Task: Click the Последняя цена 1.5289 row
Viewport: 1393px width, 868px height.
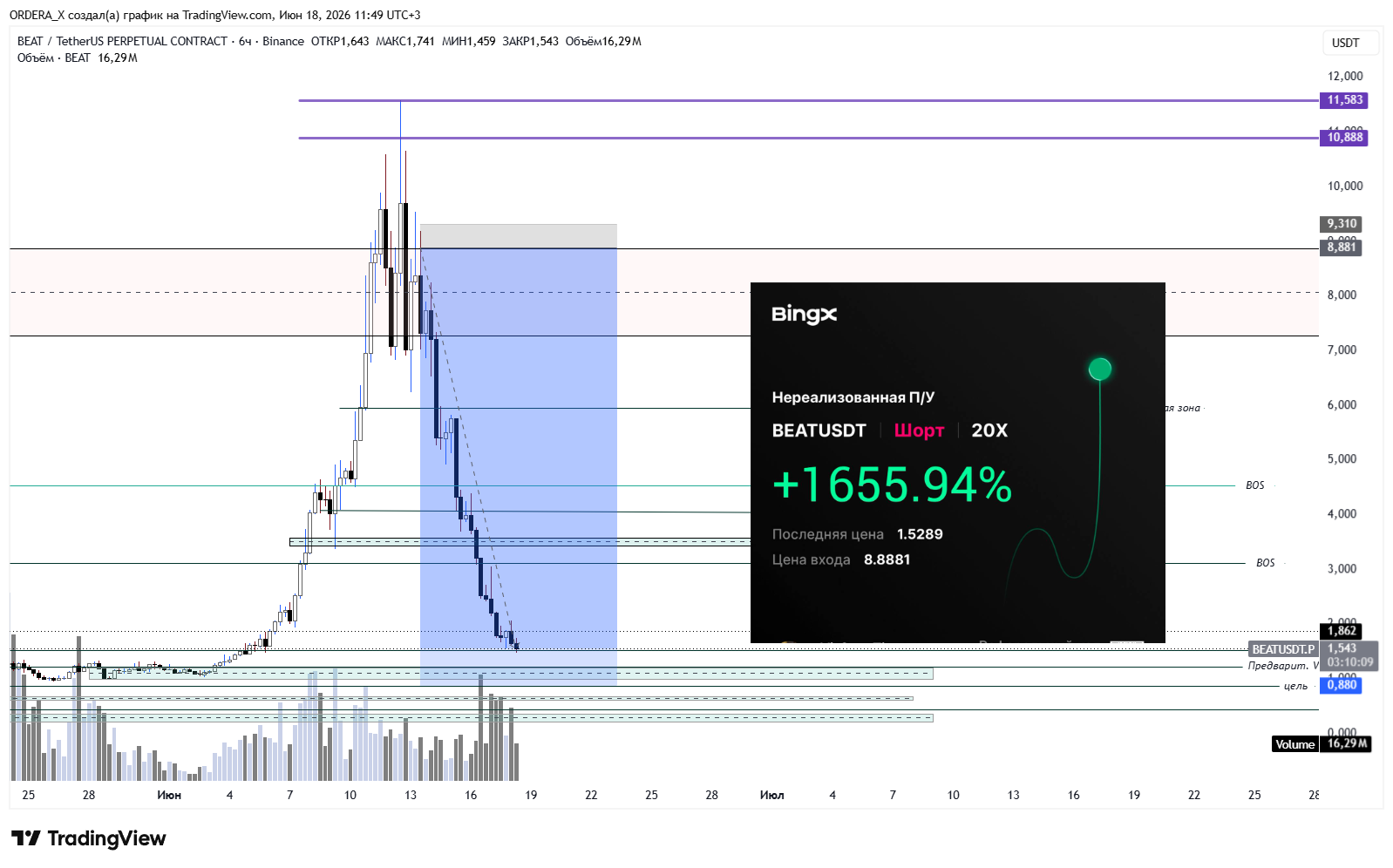Action: click(x=857, y=534)
